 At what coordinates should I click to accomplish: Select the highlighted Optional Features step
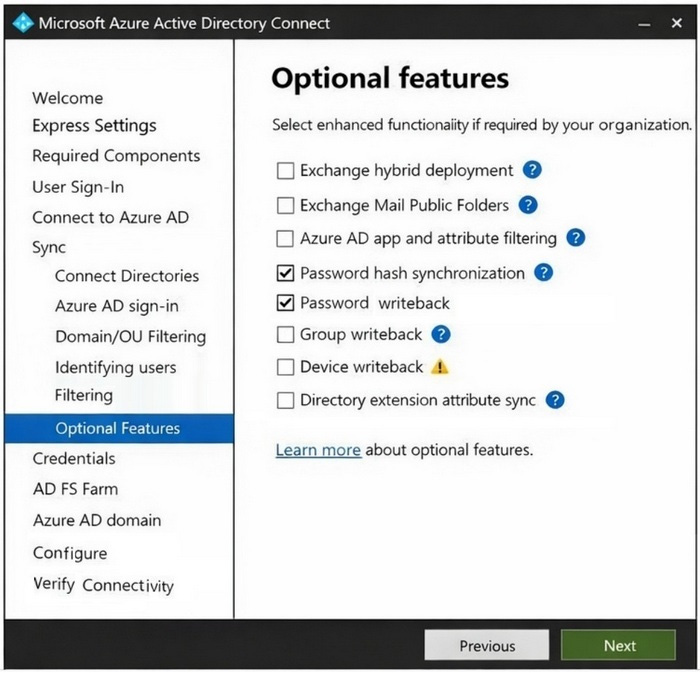(x=119, y=428)
